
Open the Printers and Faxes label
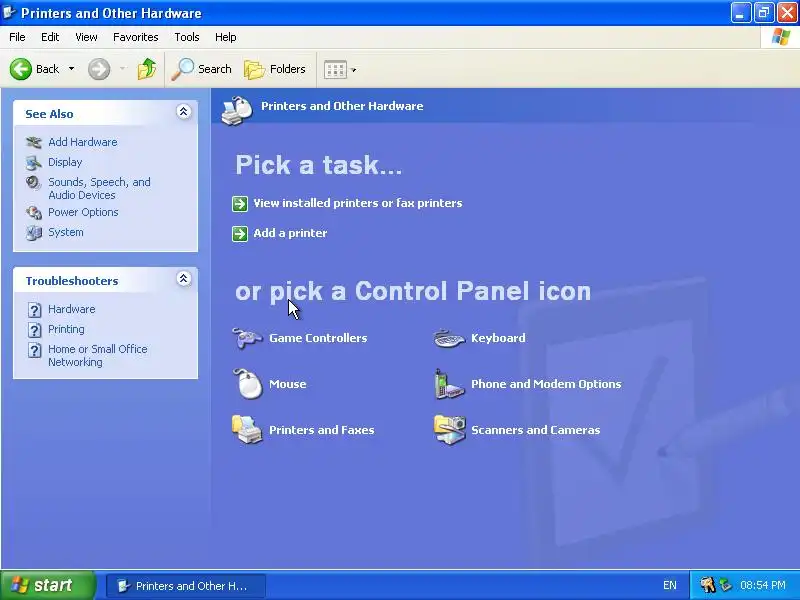pos(321,430)
